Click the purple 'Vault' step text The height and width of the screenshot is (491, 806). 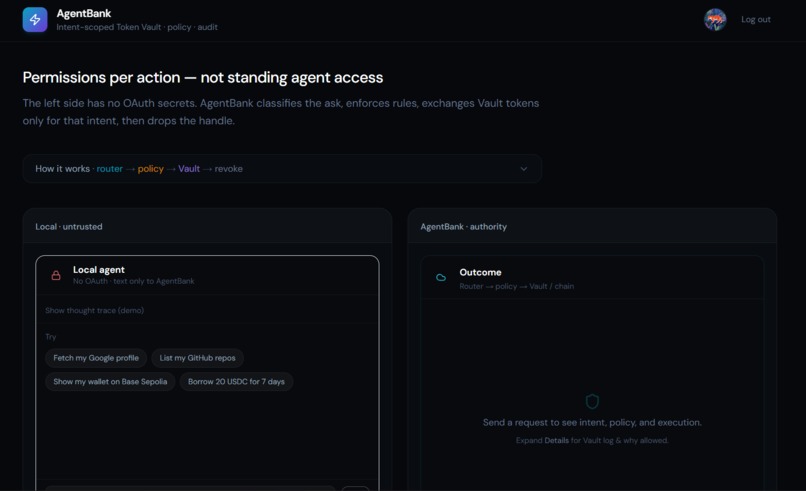point(189,169)
